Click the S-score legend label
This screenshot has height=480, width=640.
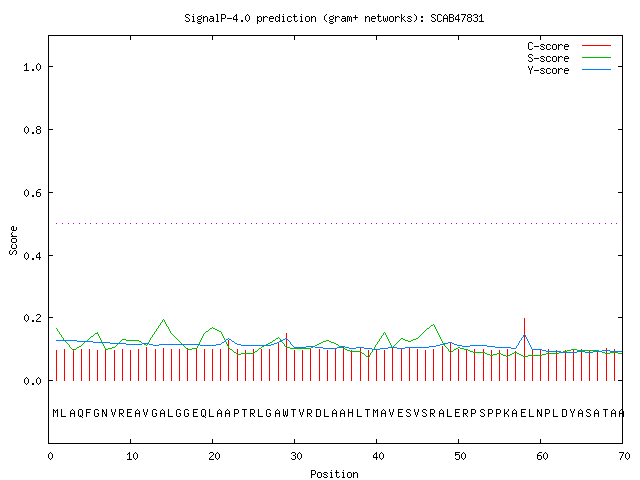548,58
